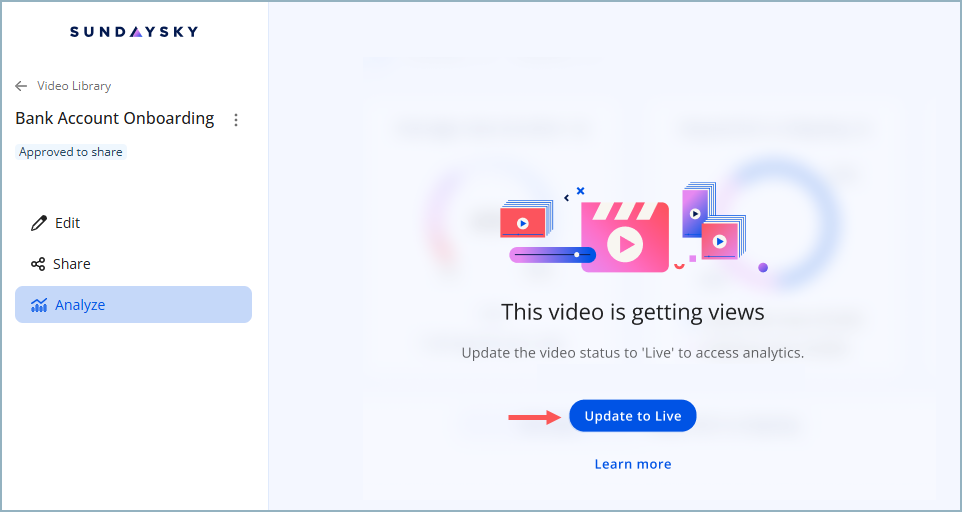Image resolution: width=962 pixels, height=512 pixels.
Task: Click the SundaySky logo
Action: tap(134, 32)
